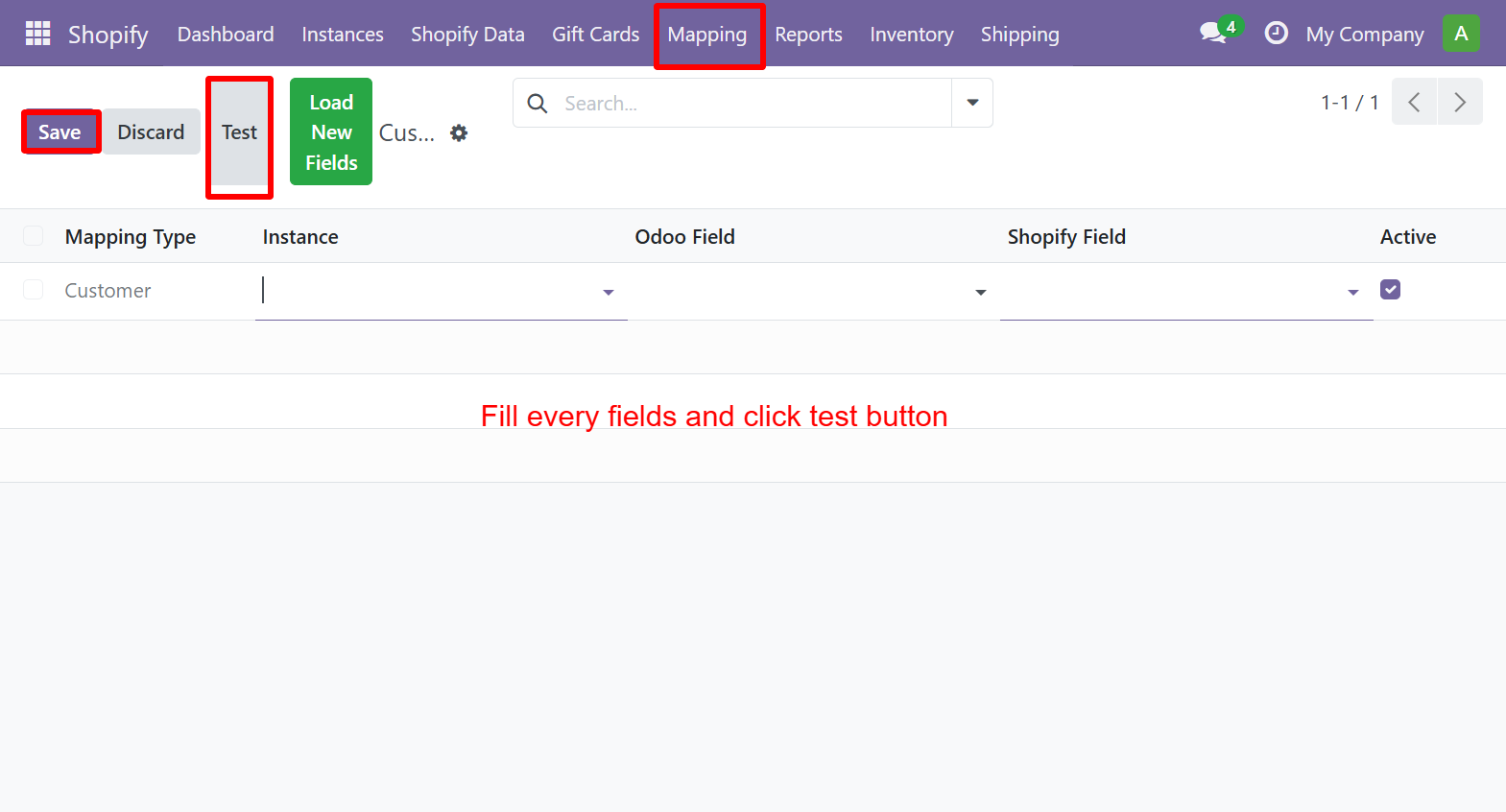This screenshot has height=812, width=1506.
Task: Go to next page arrow
Action: click(1460, 102)
